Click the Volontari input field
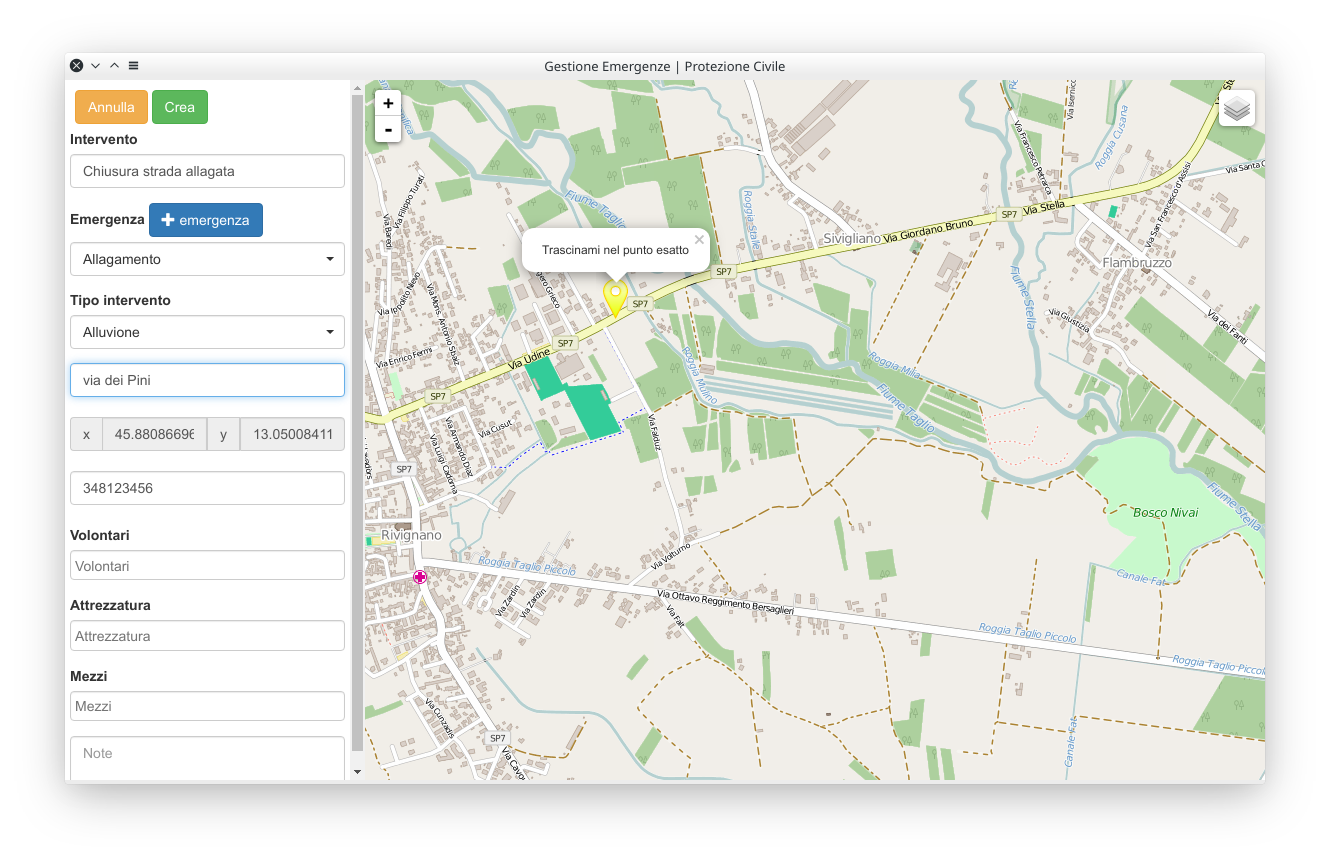Image resolution: width=1330 pixels, height=861 pixels. (207, 566)
